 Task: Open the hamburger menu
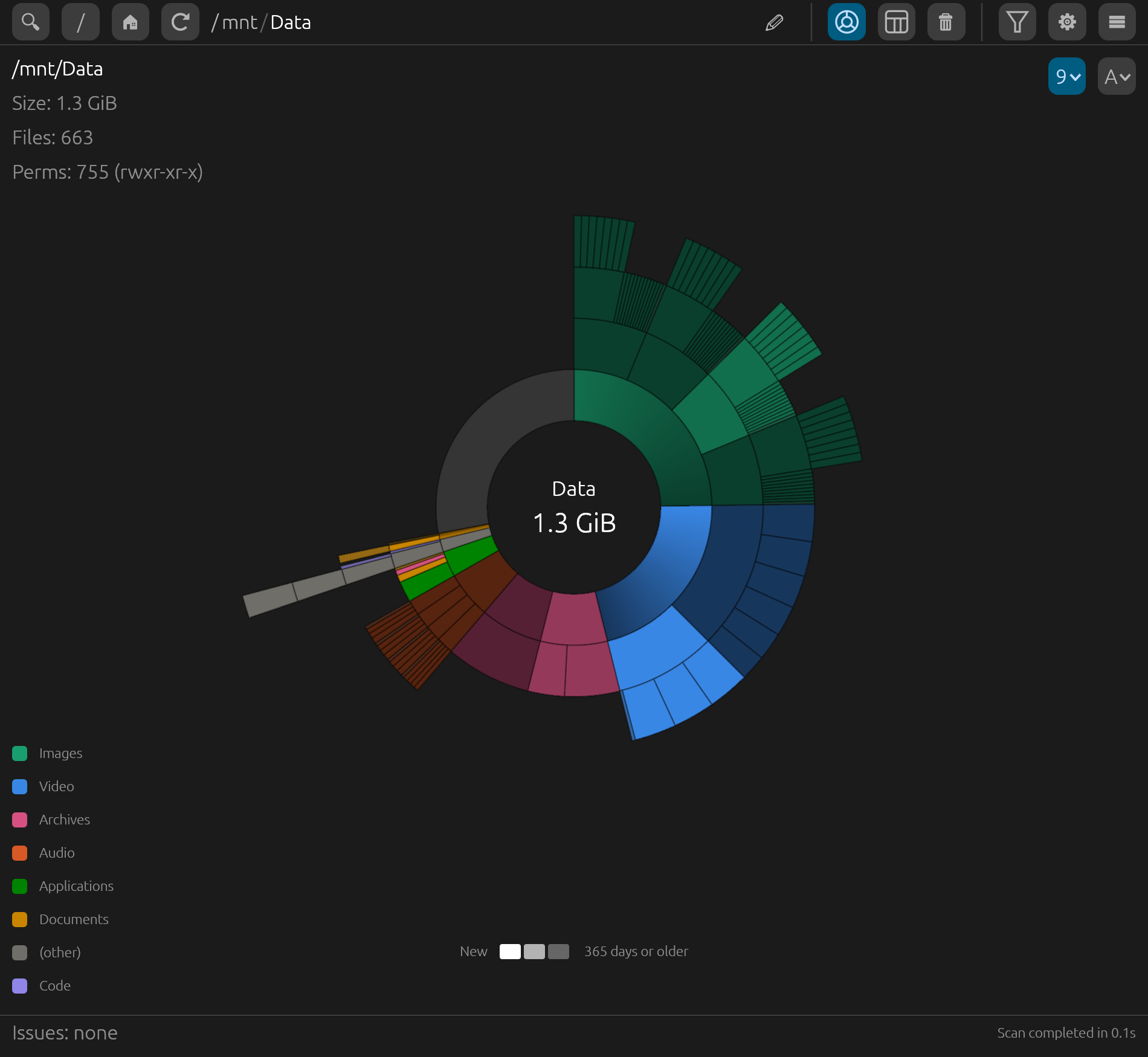coord(1117,22)
